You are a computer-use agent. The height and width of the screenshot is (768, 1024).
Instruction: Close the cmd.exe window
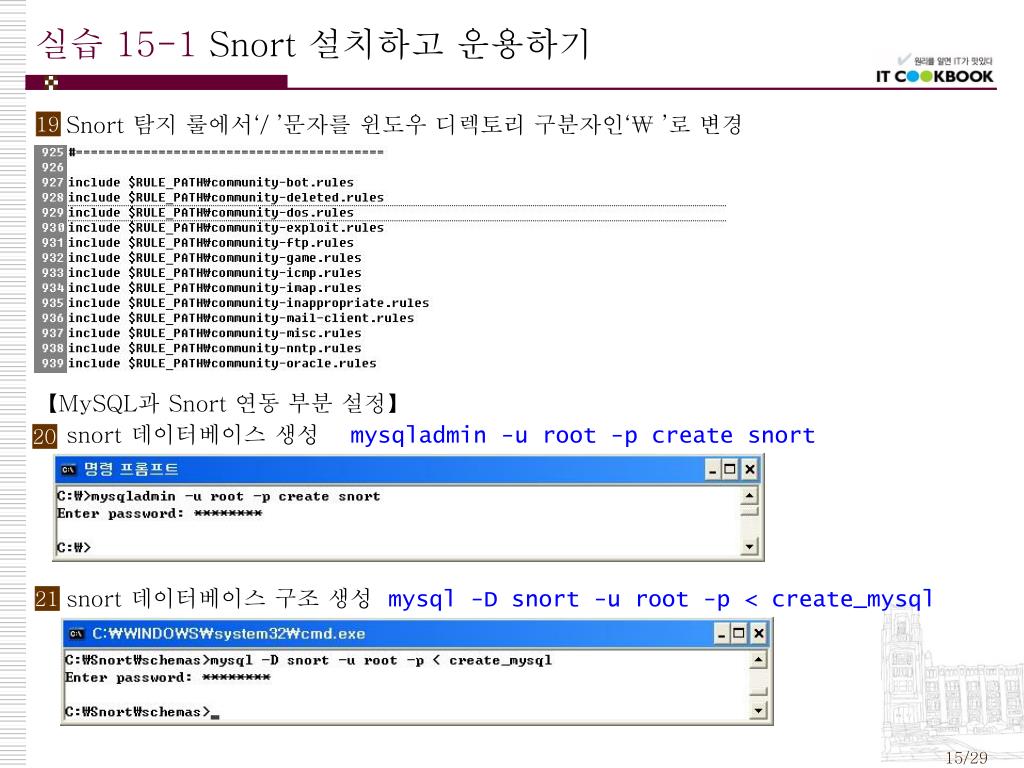tap(758, 633)
